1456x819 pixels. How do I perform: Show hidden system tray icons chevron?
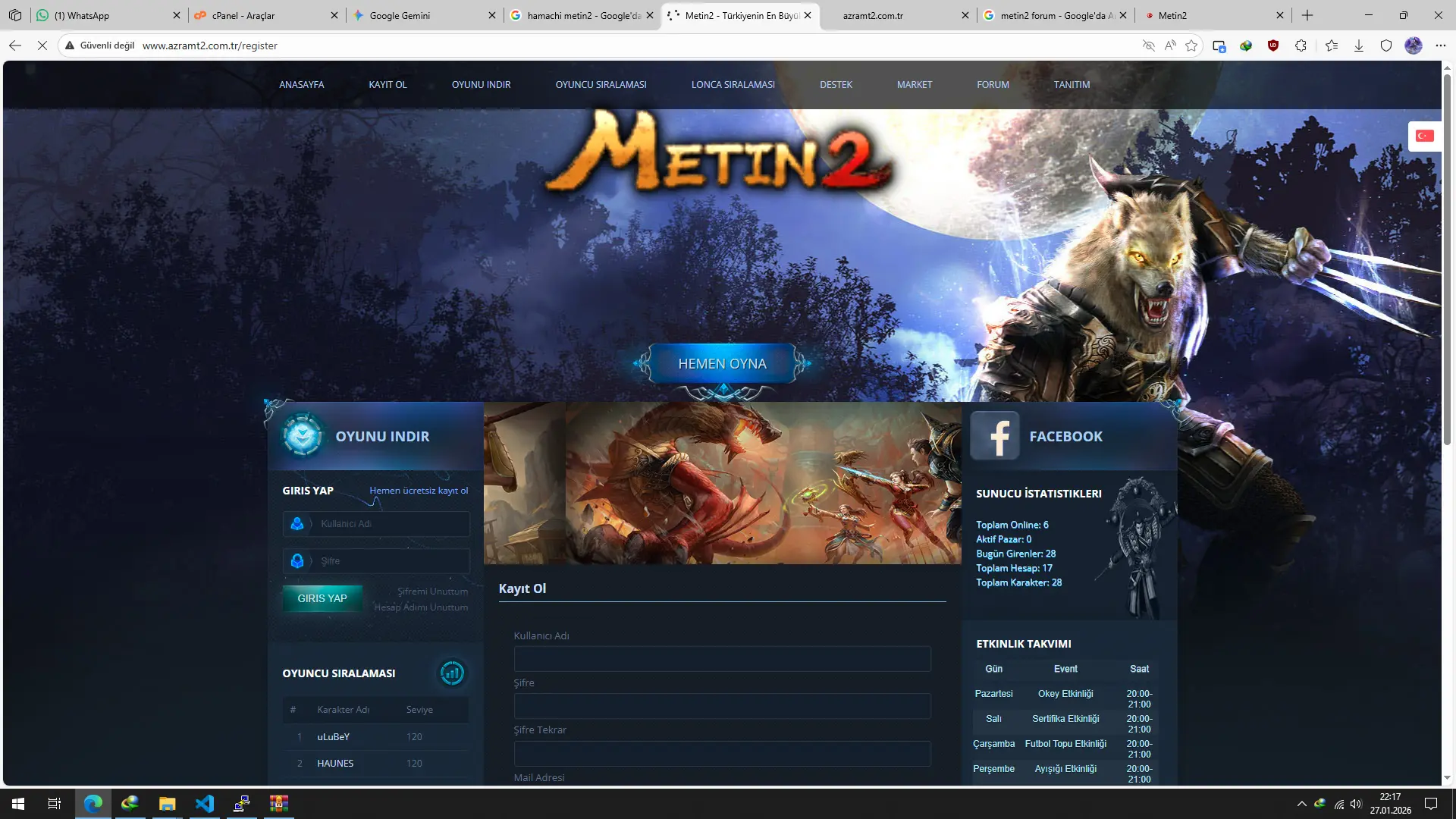point(1302,804)
